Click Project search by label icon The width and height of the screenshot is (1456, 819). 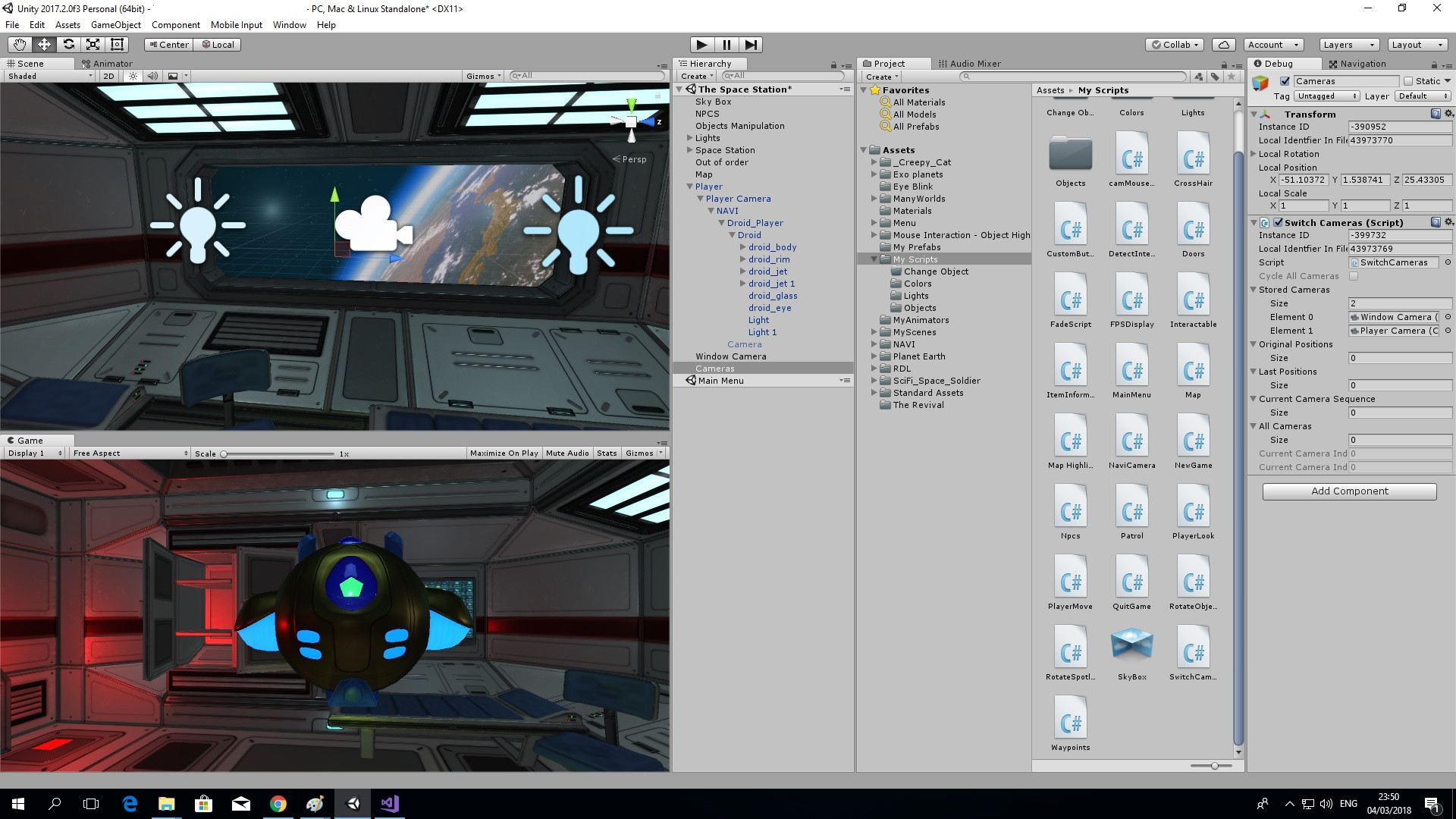tap(1215, 77)
